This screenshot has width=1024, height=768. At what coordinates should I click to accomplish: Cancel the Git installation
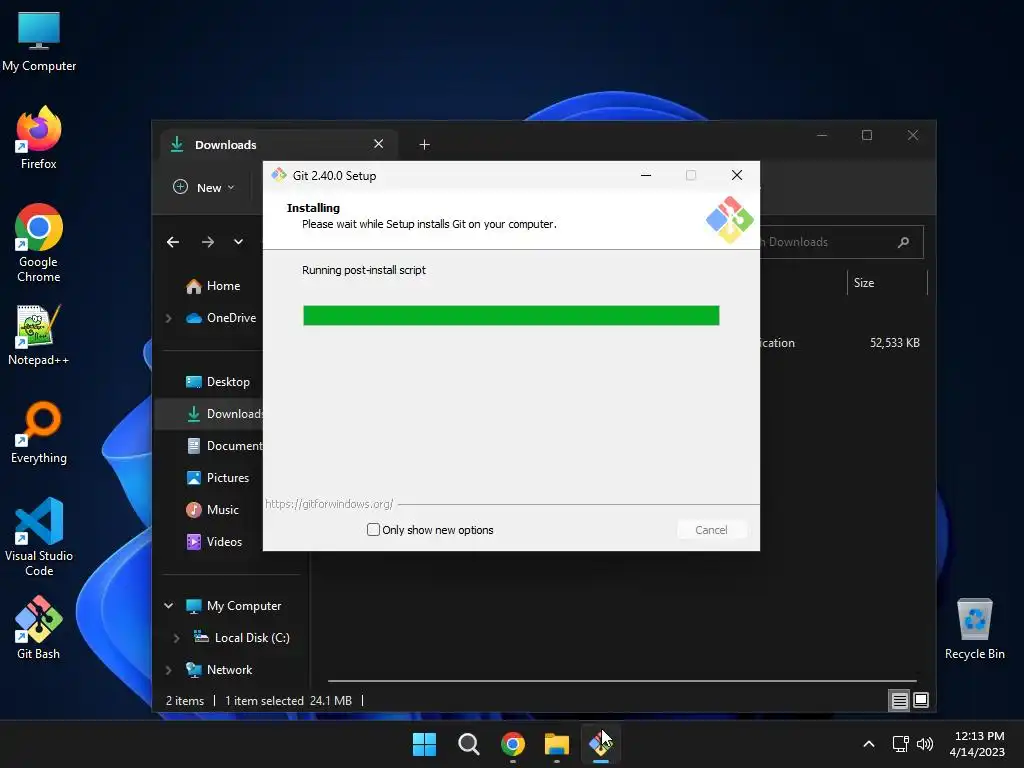click(x=711, y=530)
